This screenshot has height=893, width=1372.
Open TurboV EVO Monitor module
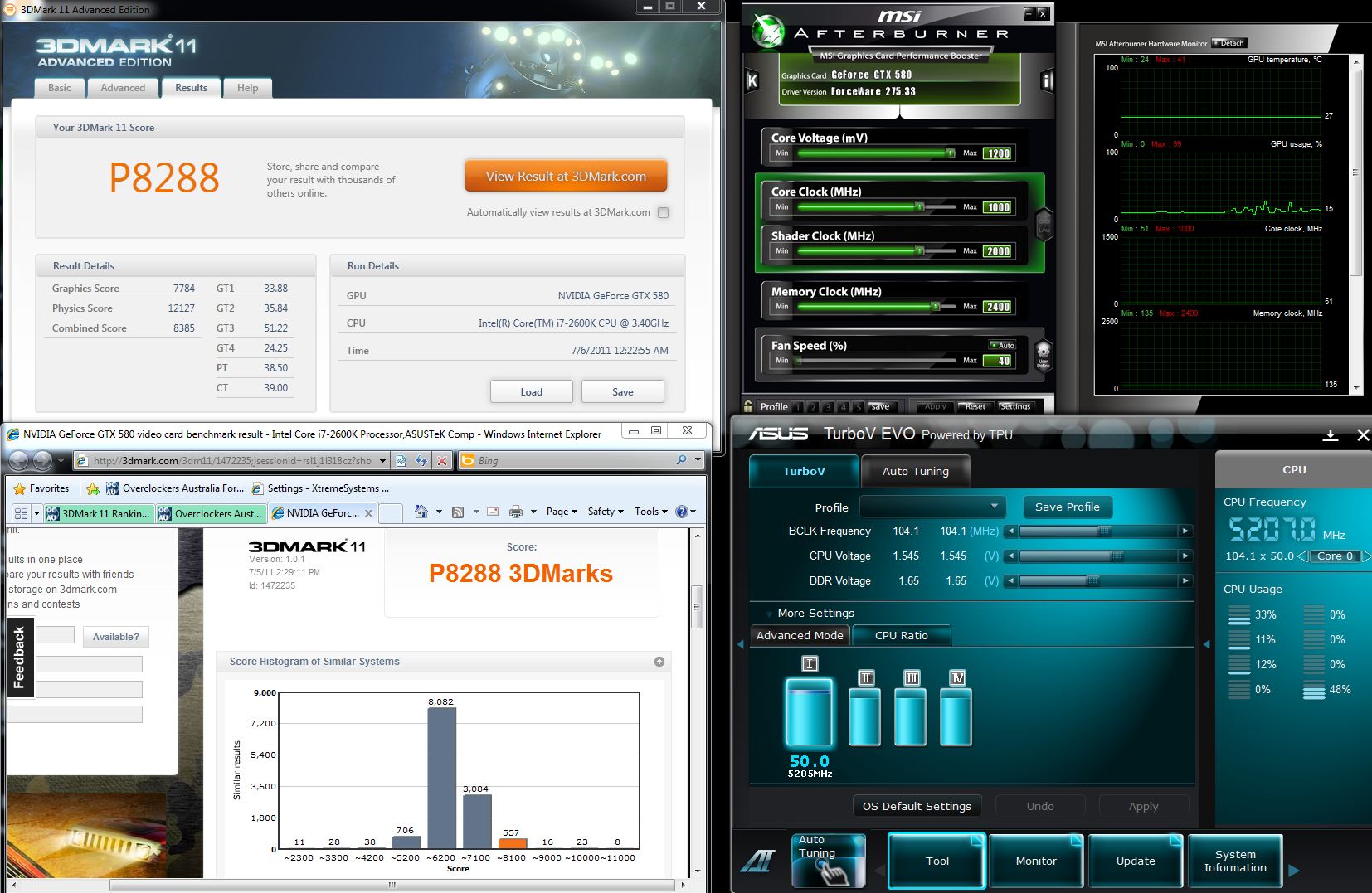pyautogui.click(x=1036, y=861)
